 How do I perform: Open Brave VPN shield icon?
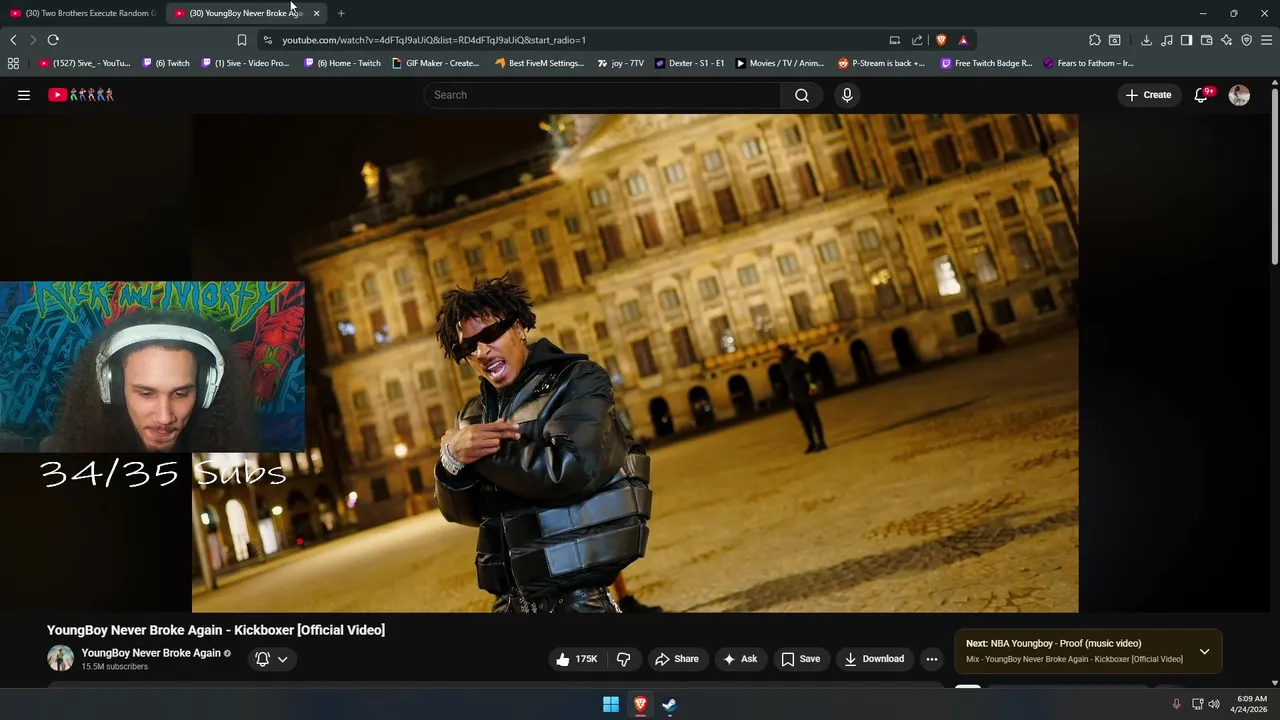[x=1246, y=40]
